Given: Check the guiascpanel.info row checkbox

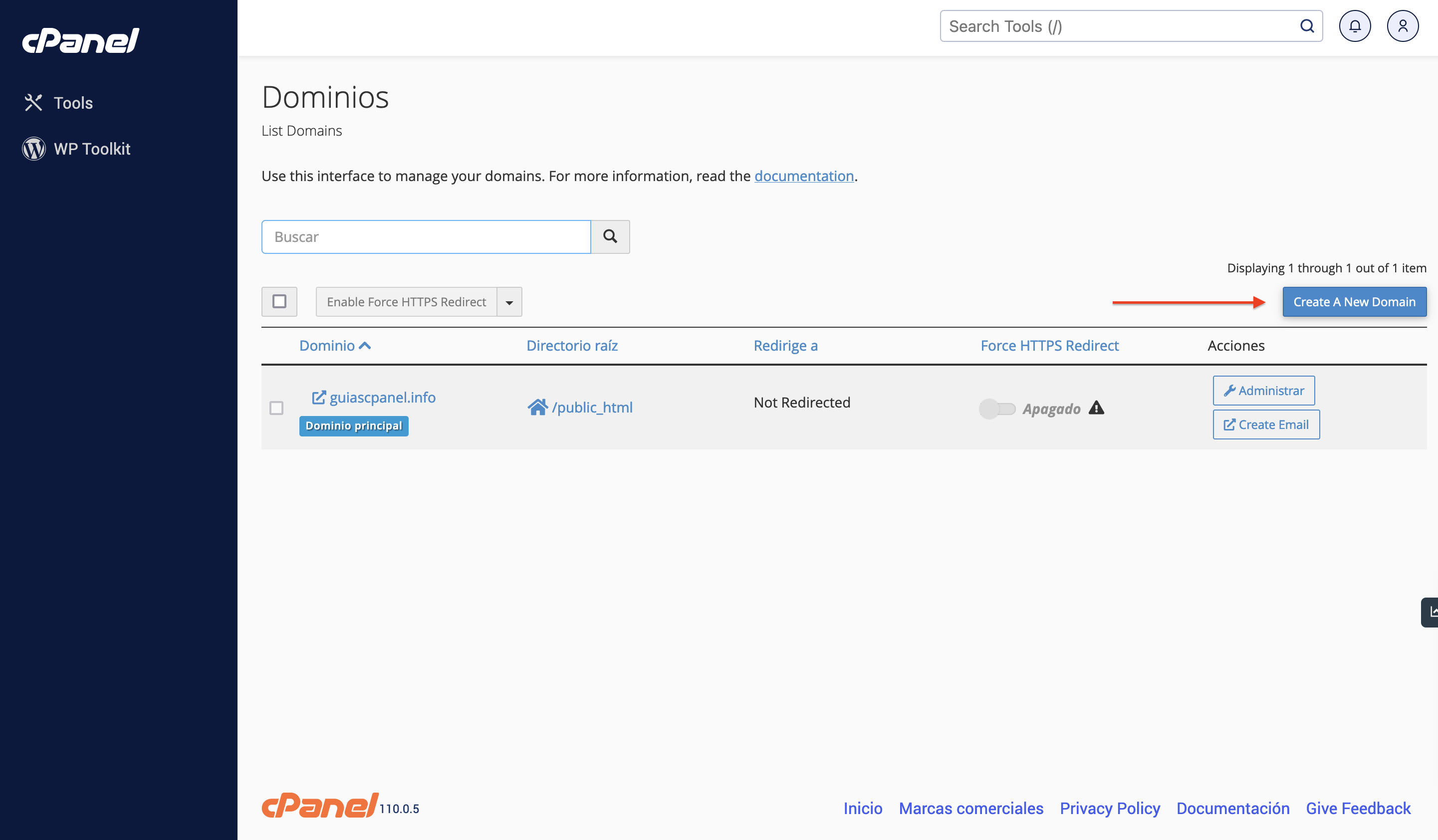Looking at the screenshot, I should [276, 408].
